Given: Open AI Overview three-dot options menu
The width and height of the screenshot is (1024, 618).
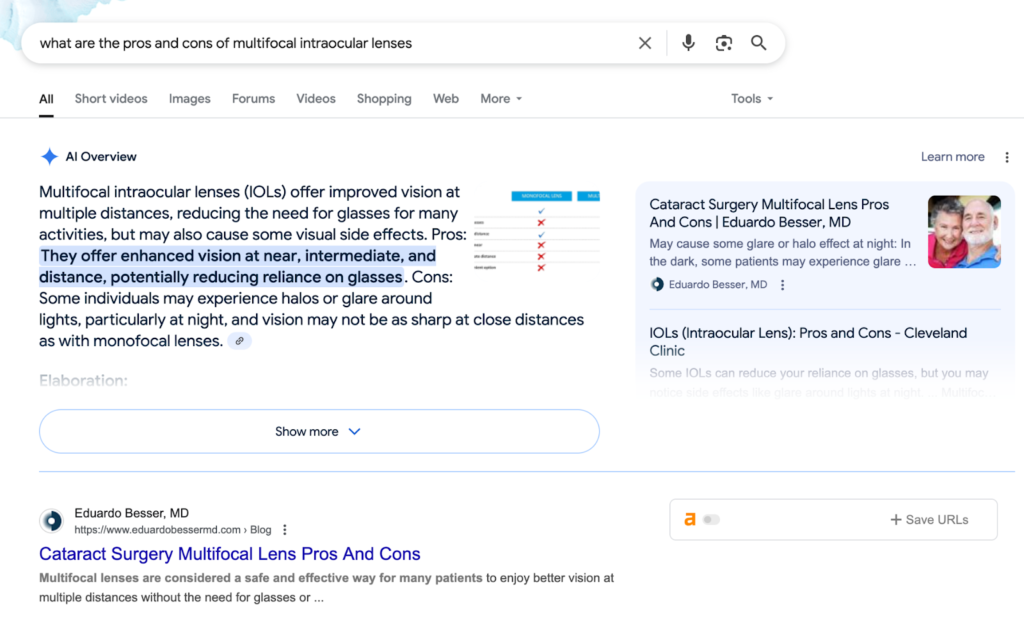Looking at the screenshot, I should [x=1007, y=157].
